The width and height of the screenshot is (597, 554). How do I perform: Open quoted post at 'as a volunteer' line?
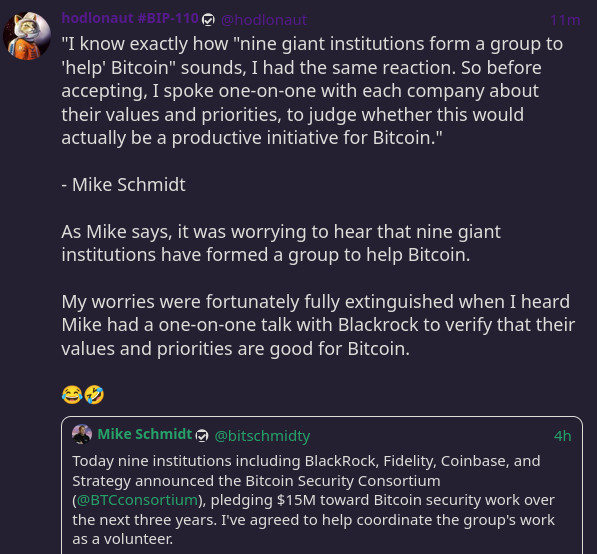(x=123, y=539)
